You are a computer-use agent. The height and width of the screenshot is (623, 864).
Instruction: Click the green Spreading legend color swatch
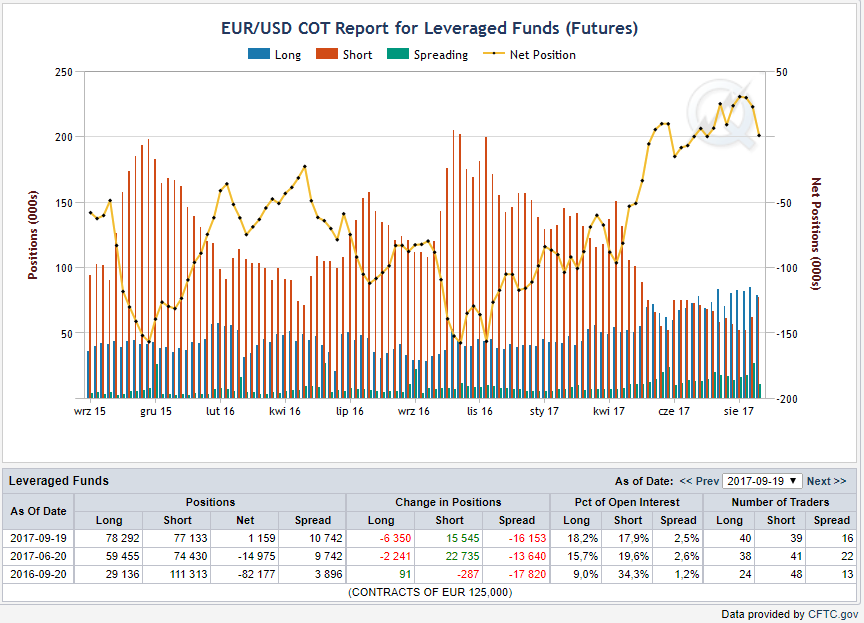pyautogui.click(x=398, y=54)
